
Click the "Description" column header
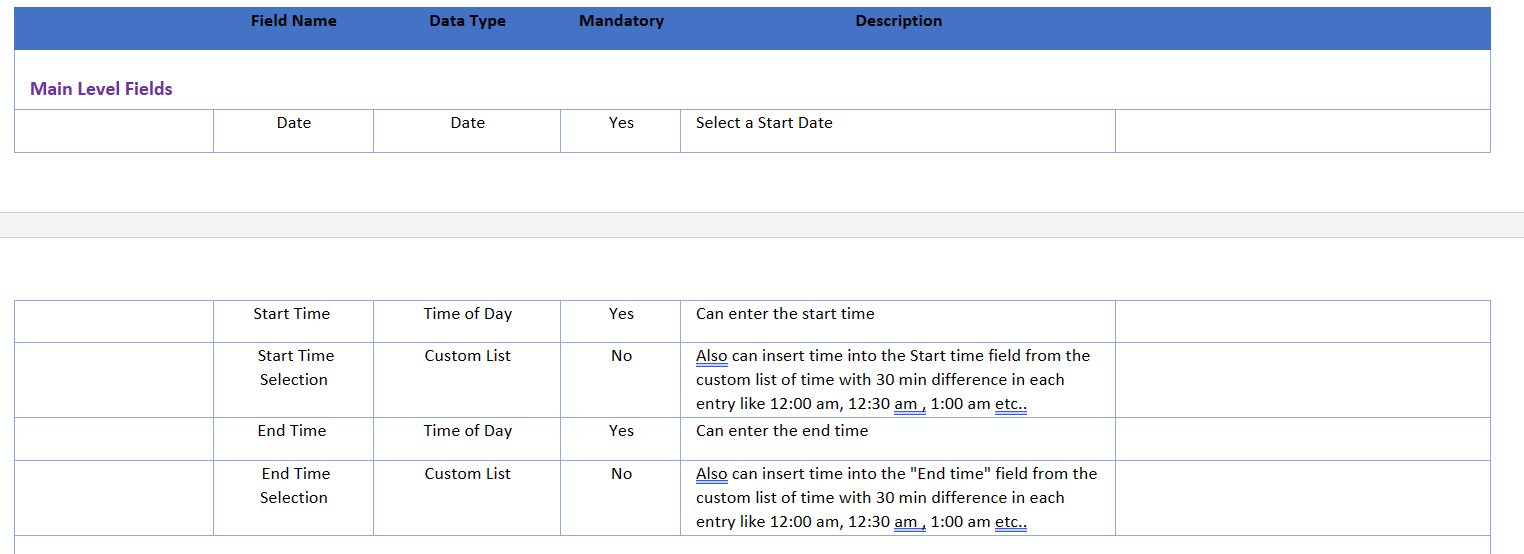click(x=898, y=21)
